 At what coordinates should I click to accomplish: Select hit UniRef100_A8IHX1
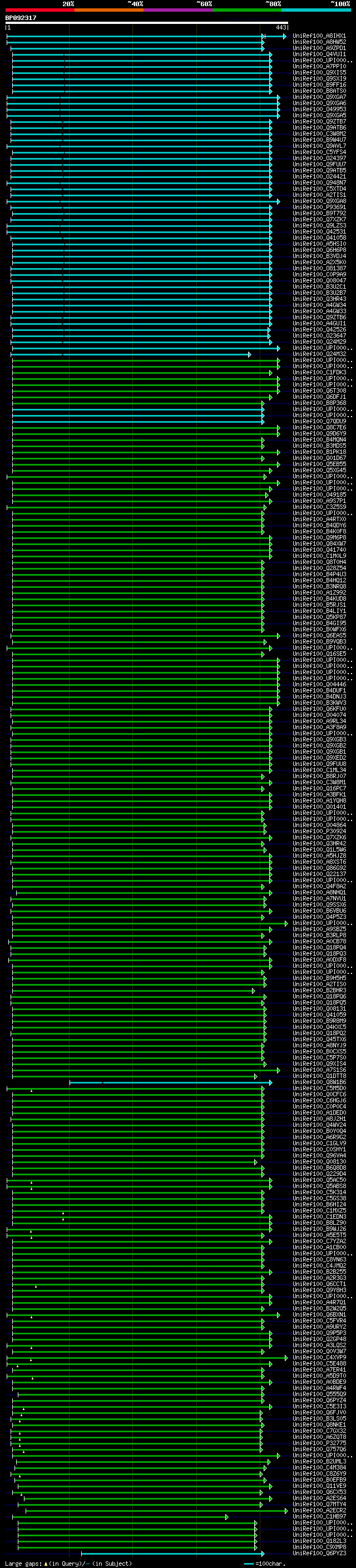click(319, 36)
